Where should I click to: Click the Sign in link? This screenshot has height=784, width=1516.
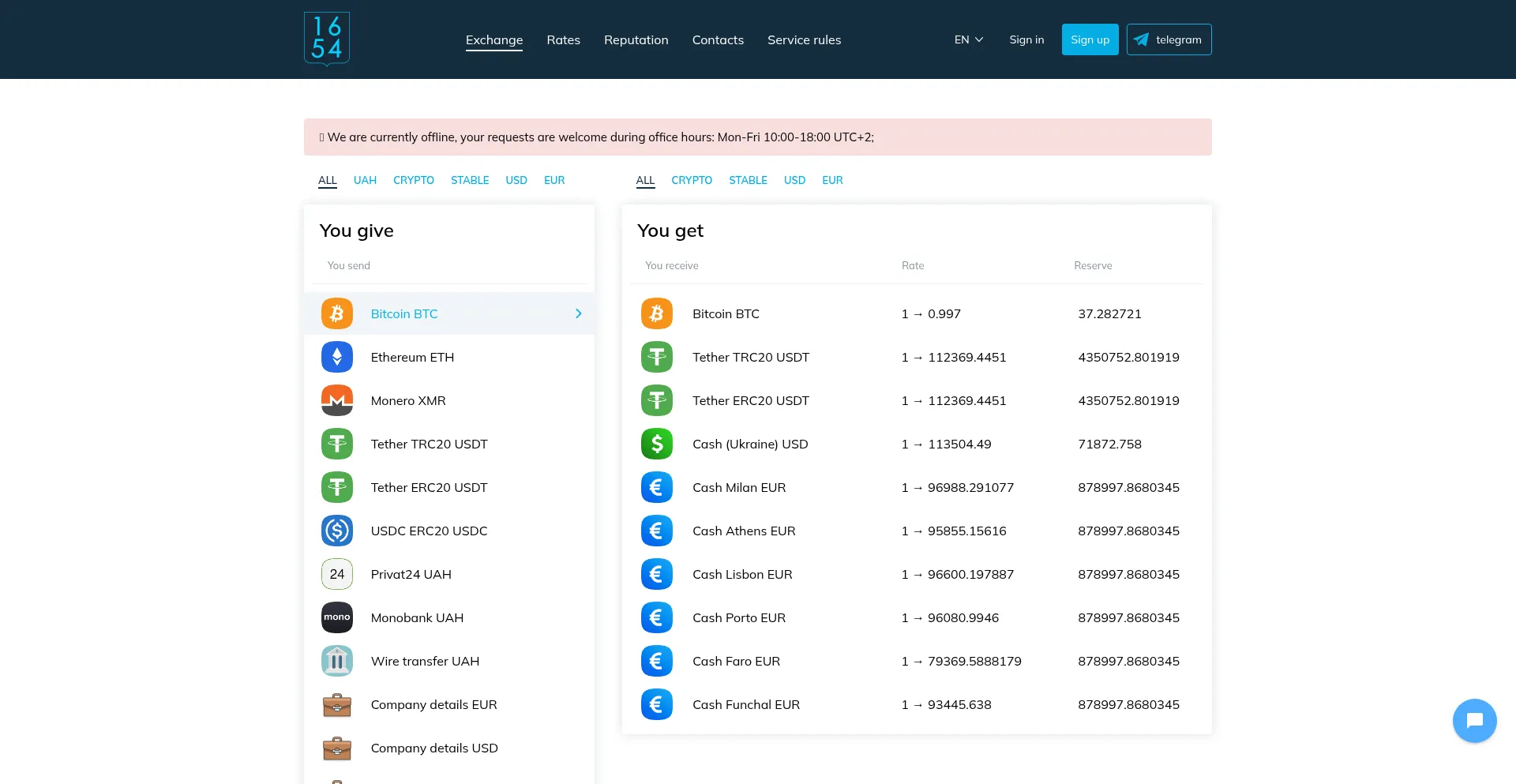coord(1026,39)
